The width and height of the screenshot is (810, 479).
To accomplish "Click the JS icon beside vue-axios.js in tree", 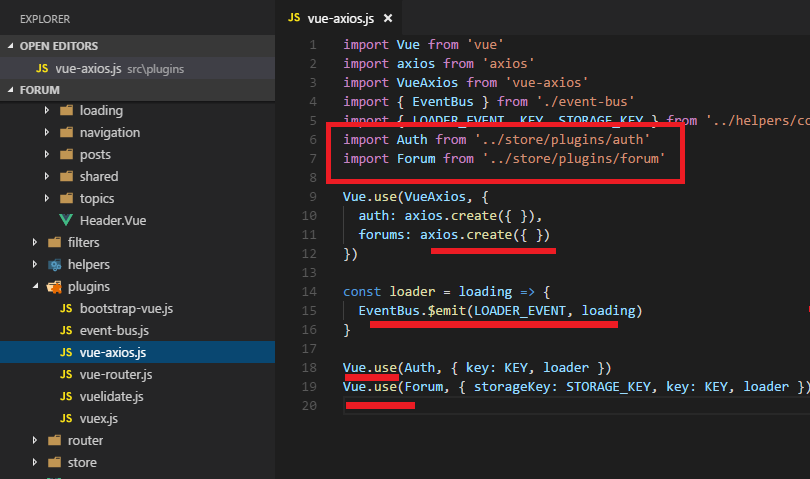I will (66, 352).
